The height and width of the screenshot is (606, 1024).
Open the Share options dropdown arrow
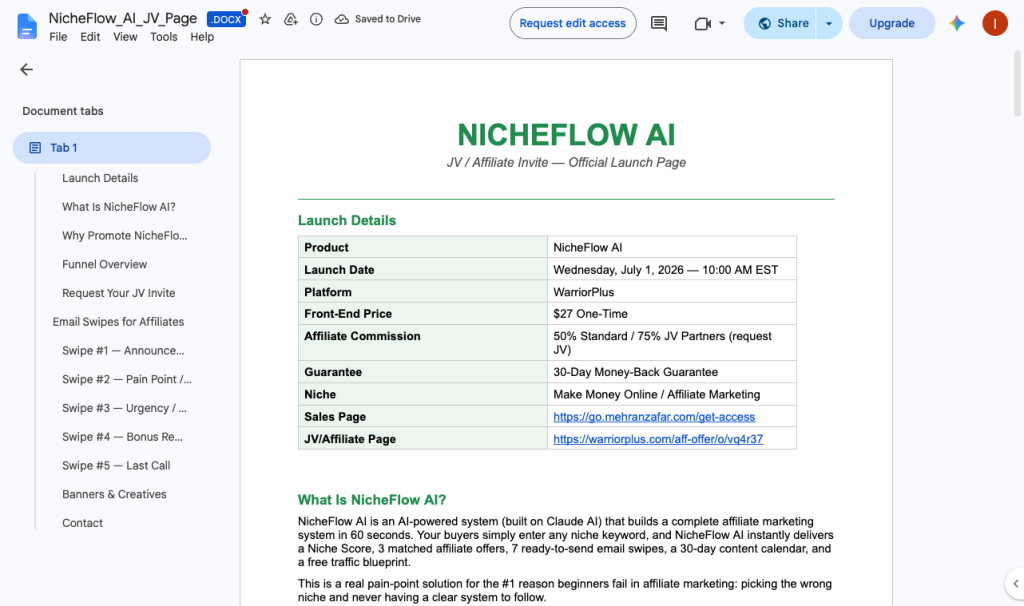(x=829, y=24)
